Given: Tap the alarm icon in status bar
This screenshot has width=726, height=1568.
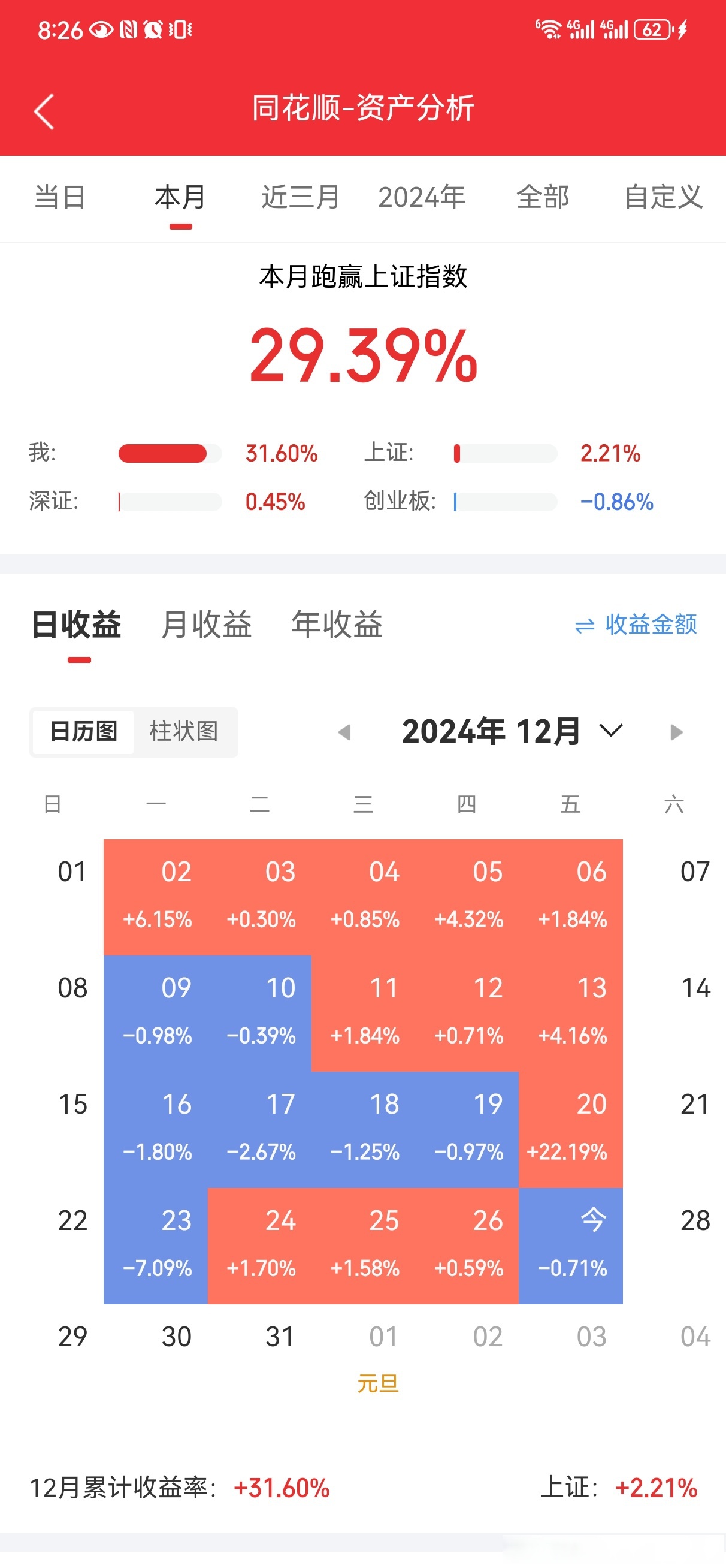Looking at the screenshot, I should (153, 29).
